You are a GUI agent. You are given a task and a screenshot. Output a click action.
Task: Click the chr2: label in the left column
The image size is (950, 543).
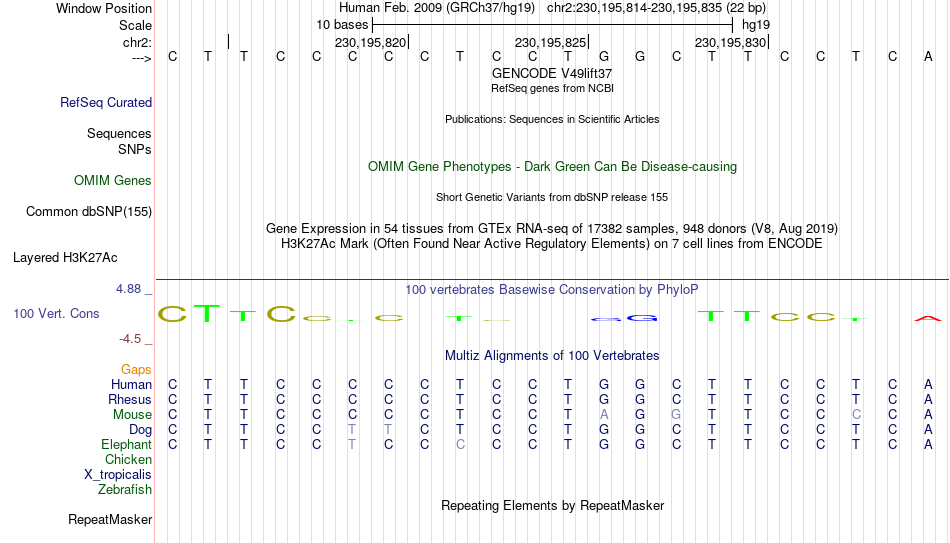[138, 42]
